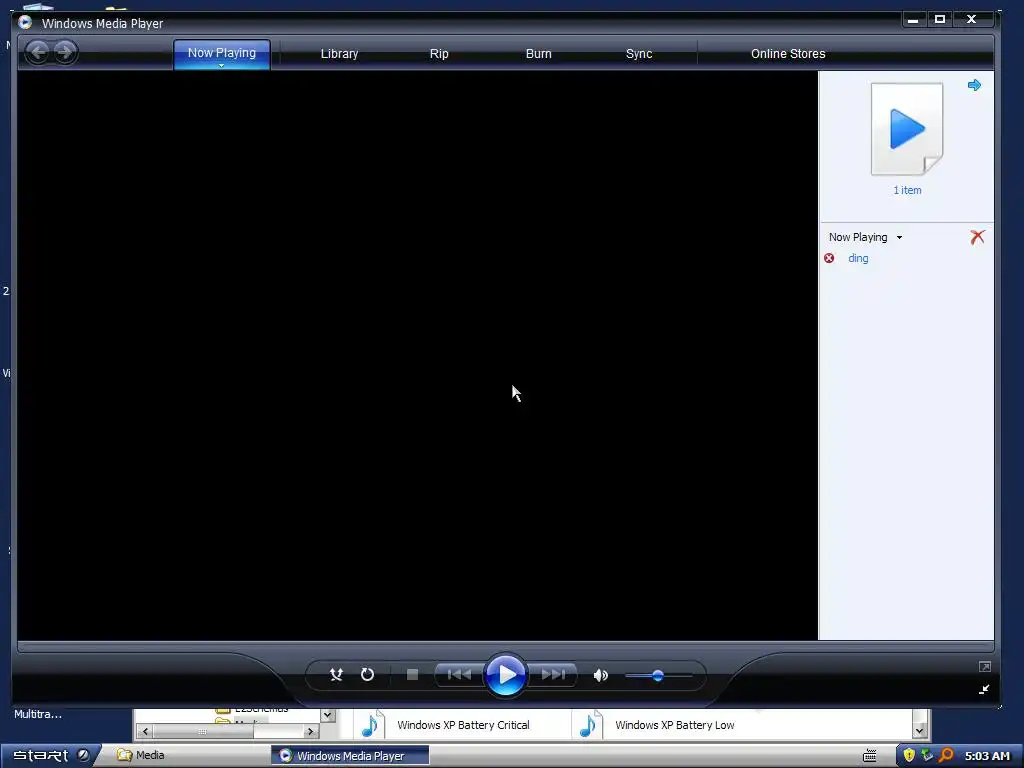Mute the sound via speaker icon

pos(600,675)
